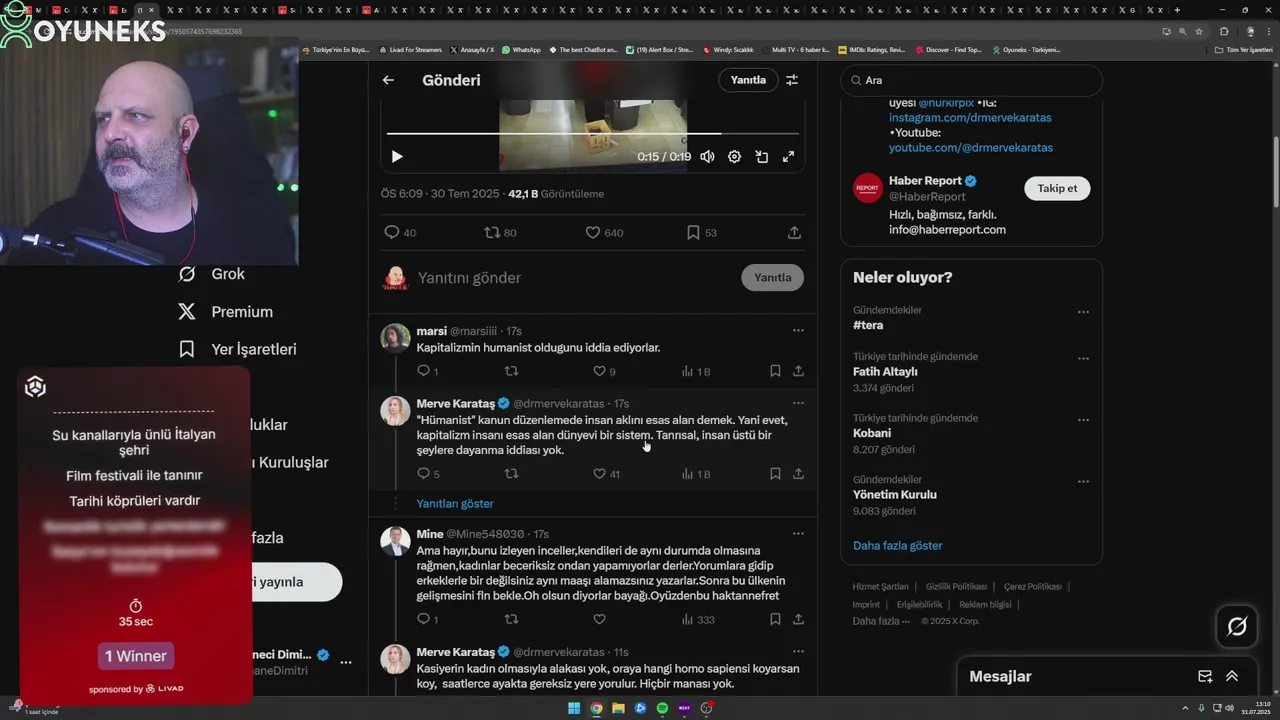Open more options on Merve Karataş Hümanist reply
The width and height of the screenshot is (1280, 720).
click(x=798, y=403)
